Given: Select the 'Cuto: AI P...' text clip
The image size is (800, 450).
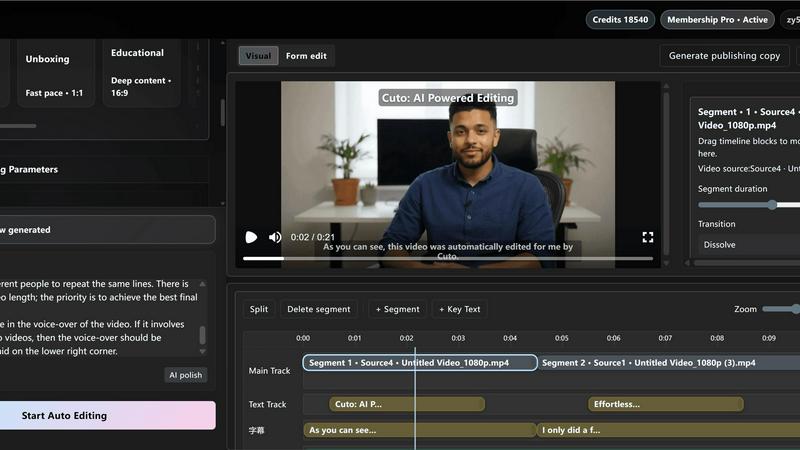Looking at the screenshot, I should (x=407, y=404).
